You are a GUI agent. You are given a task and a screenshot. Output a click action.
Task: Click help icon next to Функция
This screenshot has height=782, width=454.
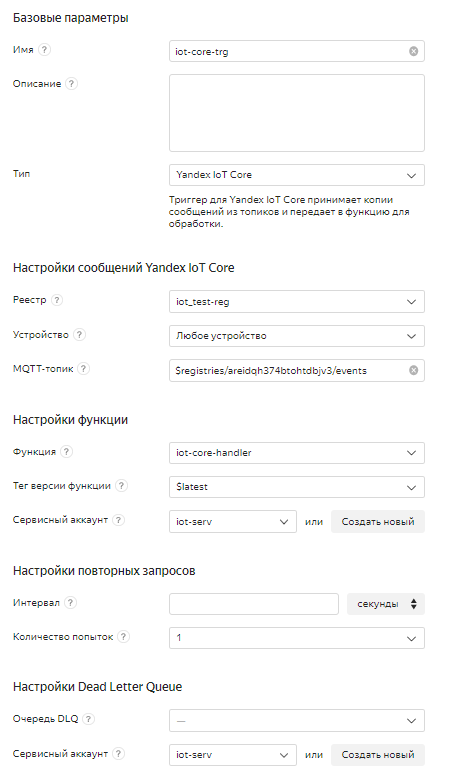tap(66, 452)
